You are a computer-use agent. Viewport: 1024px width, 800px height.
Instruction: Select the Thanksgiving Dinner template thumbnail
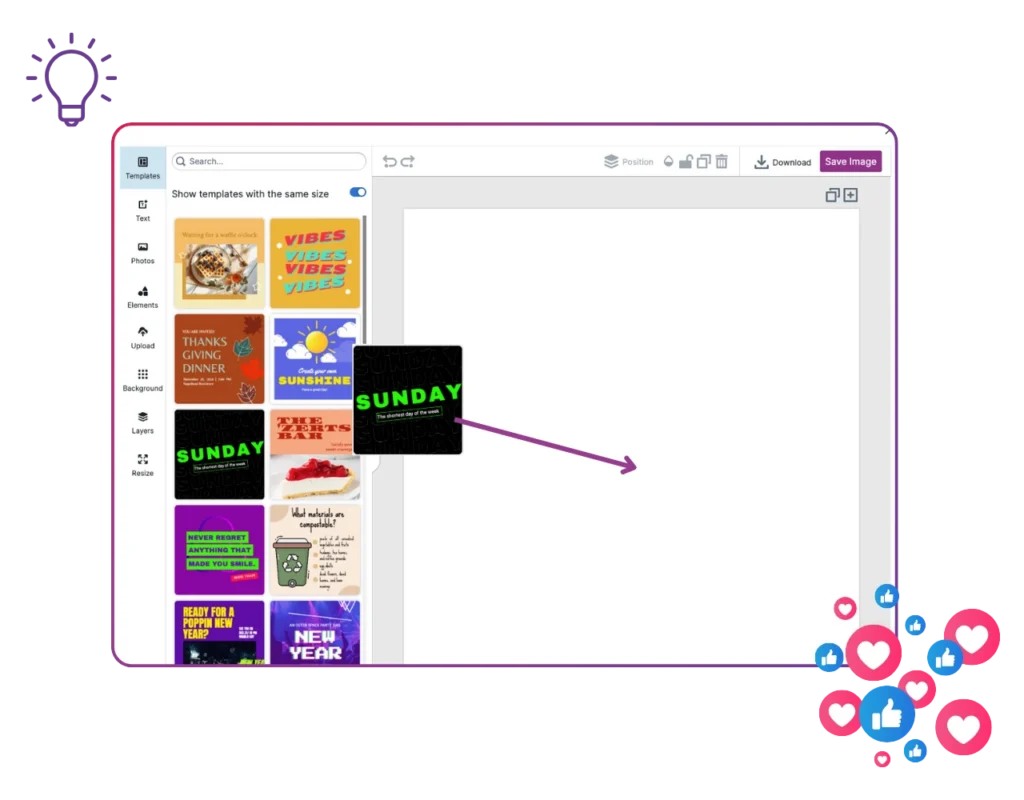219,358
